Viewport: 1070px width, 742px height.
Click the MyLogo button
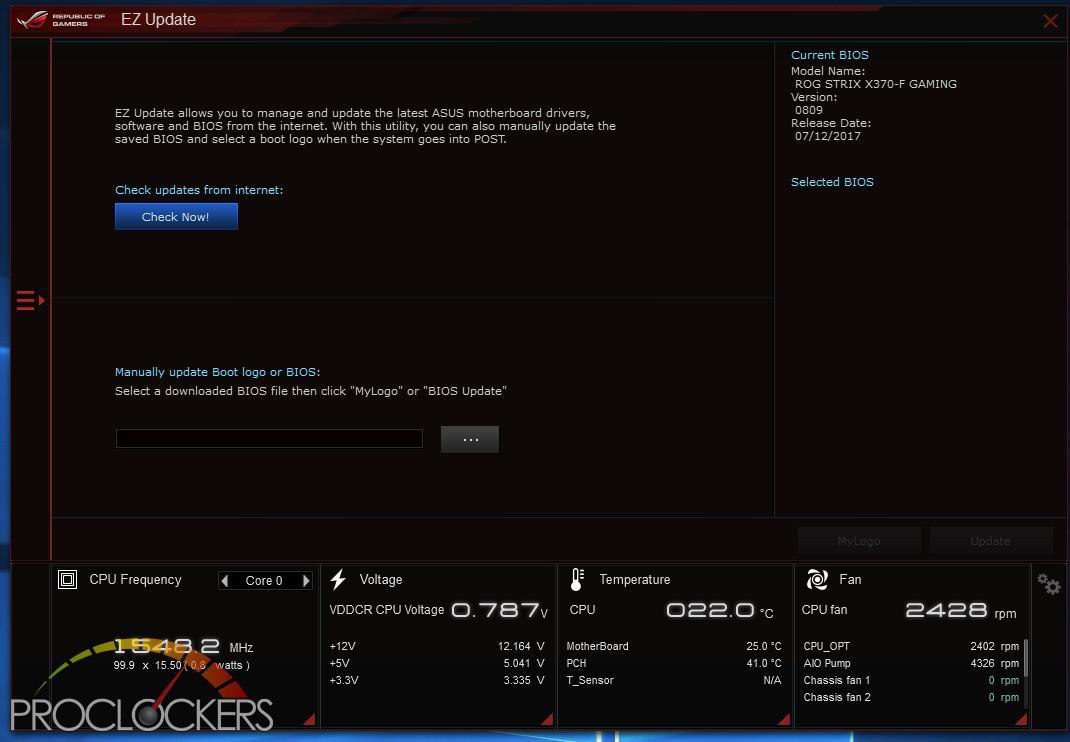[859, 541]
